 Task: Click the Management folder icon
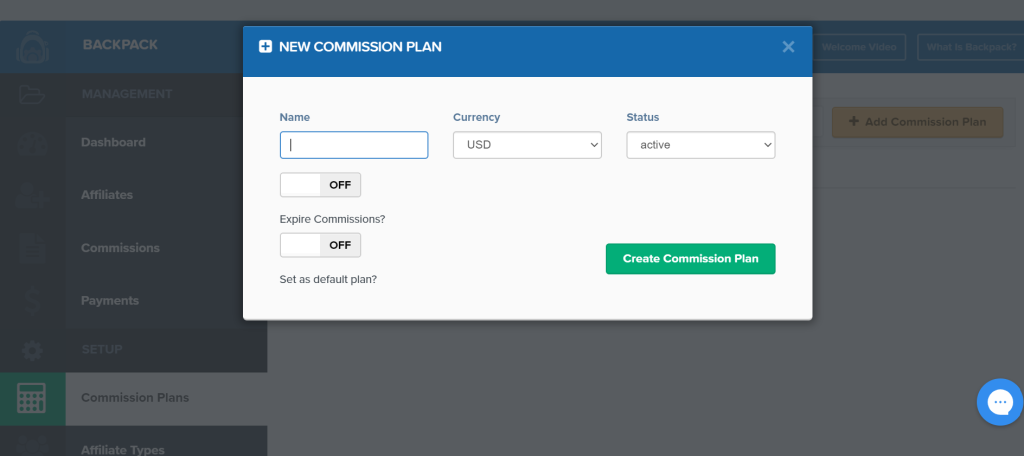click(x=32, y=94)
